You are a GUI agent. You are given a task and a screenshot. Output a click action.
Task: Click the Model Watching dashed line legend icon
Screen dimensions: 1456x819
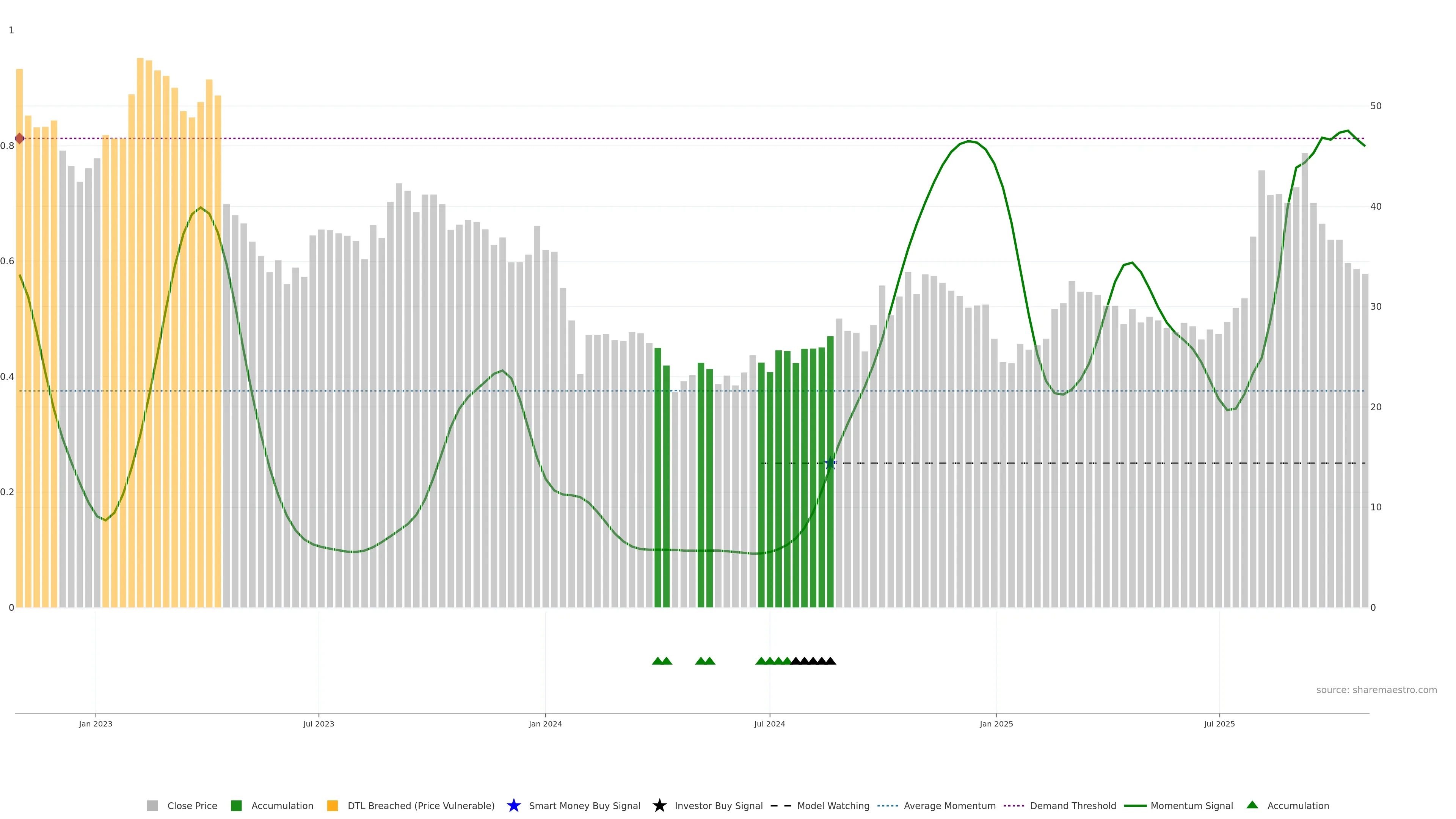781,806
